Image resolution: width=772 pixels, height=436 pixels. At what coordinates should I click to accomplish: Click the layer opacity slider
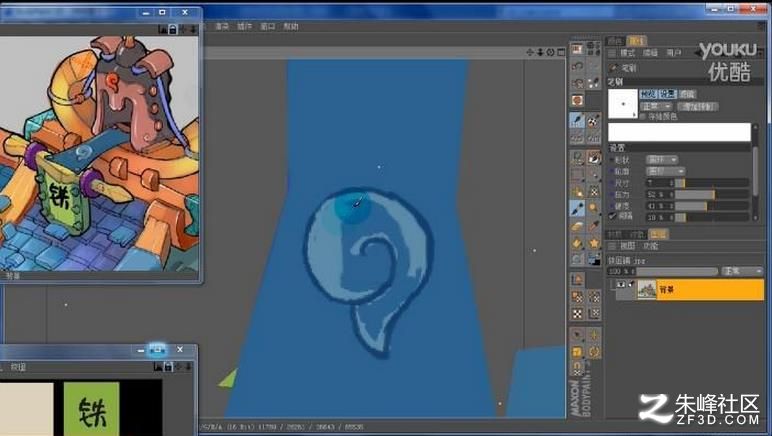[x=677, y=271]
